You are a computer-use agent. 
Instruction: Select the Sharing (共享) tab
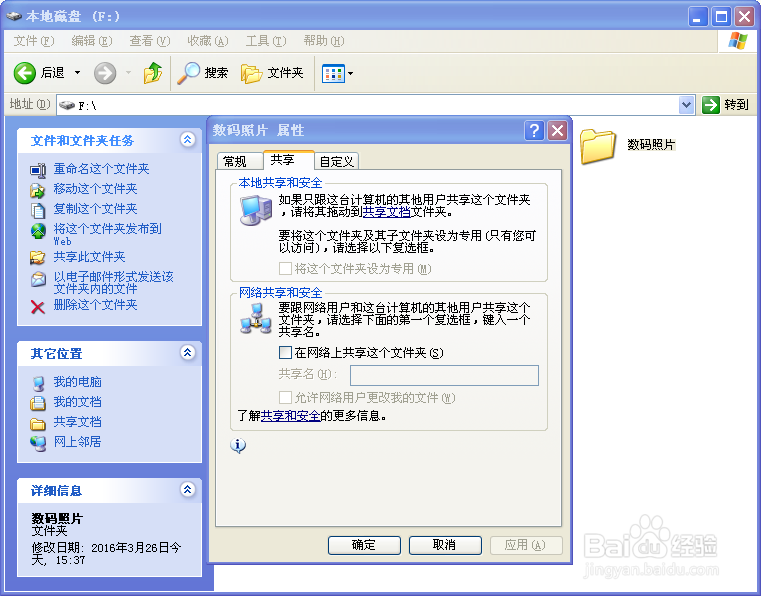click(x=289, y=160)
